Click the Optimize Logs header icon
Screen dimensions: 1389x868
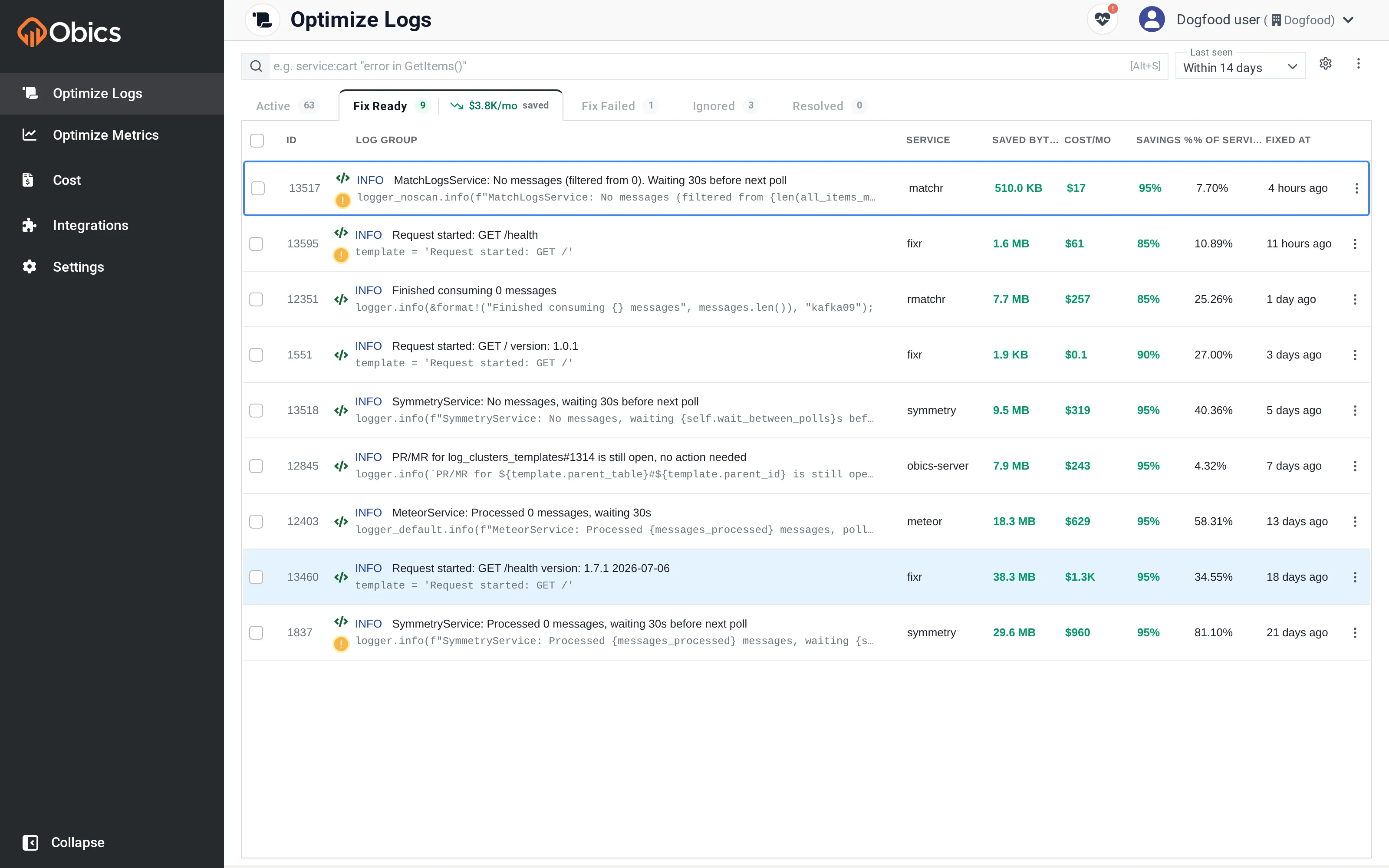[262, 20]
